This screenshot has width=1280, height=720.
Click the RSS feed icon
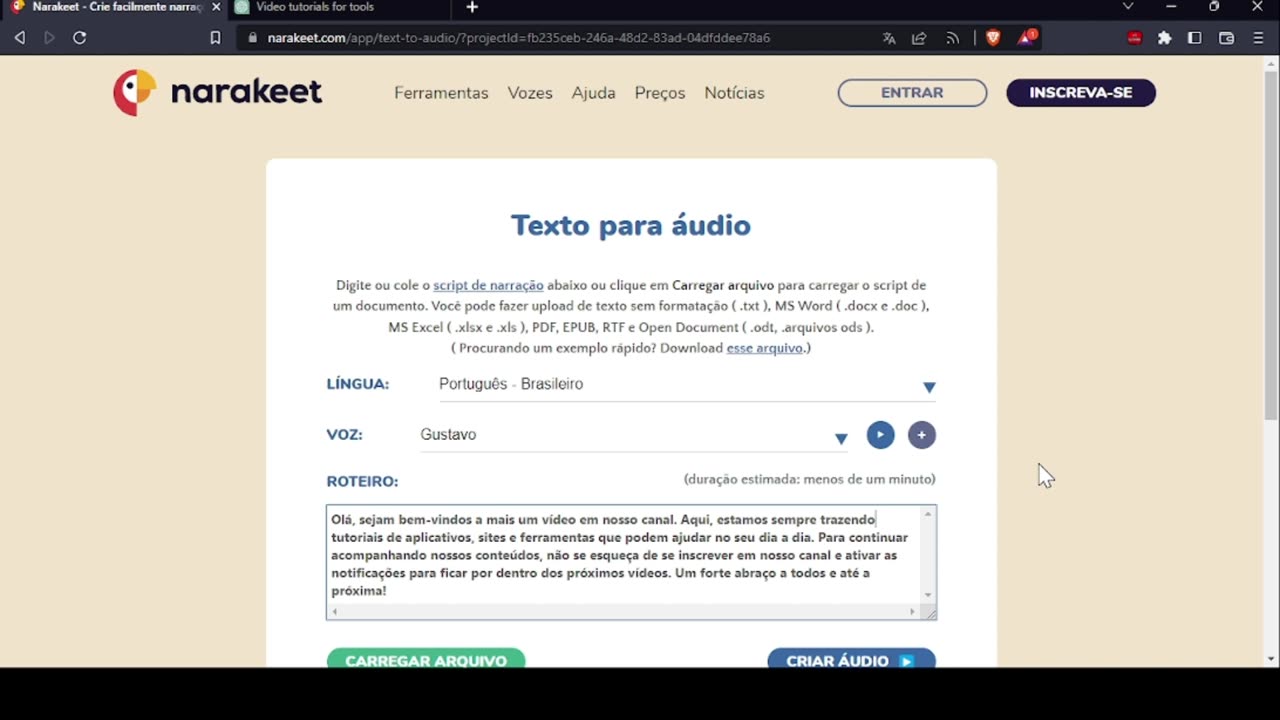[x=952, y=38]
